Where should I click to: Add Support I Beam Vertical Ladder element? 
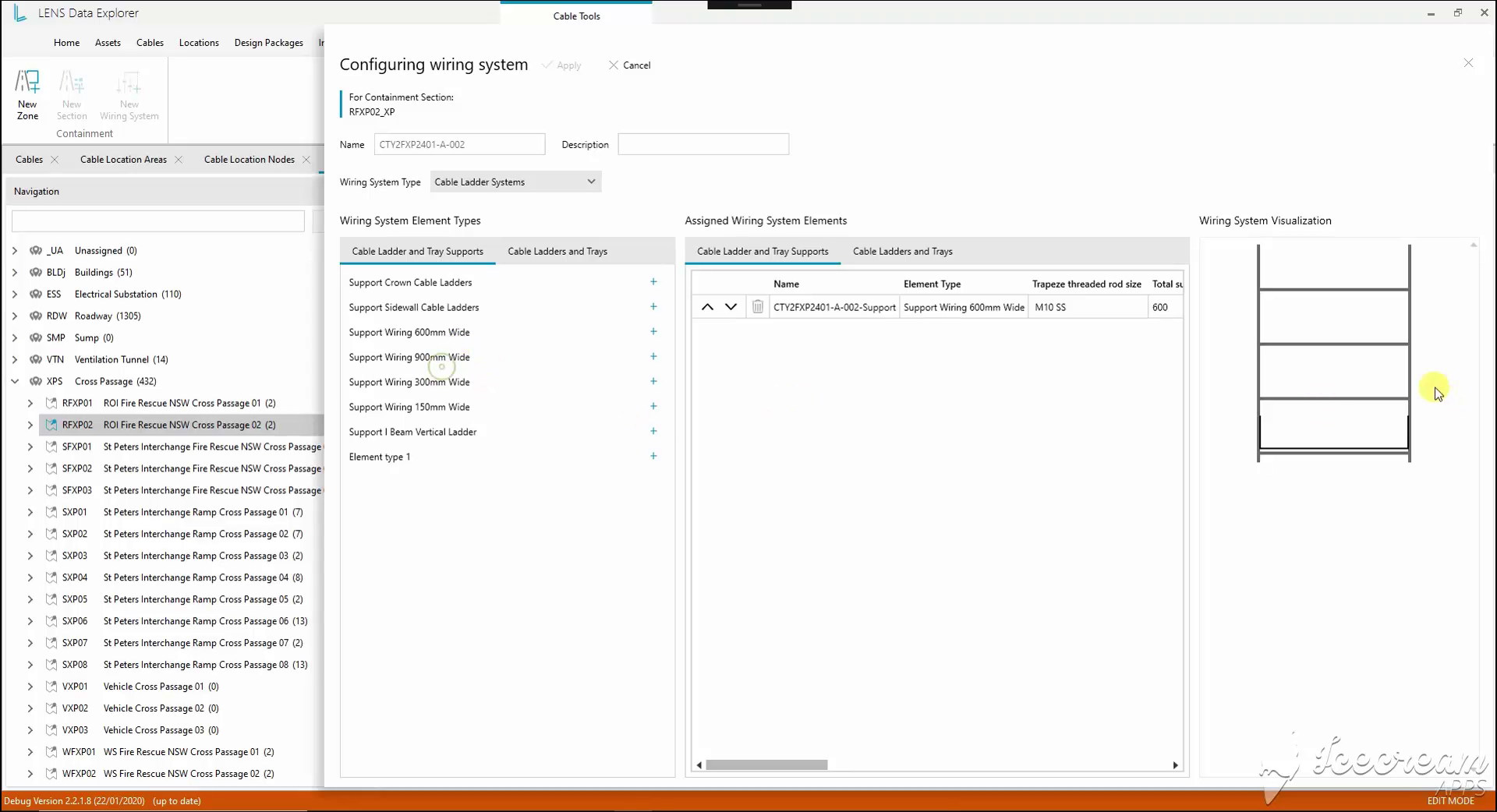653,432
